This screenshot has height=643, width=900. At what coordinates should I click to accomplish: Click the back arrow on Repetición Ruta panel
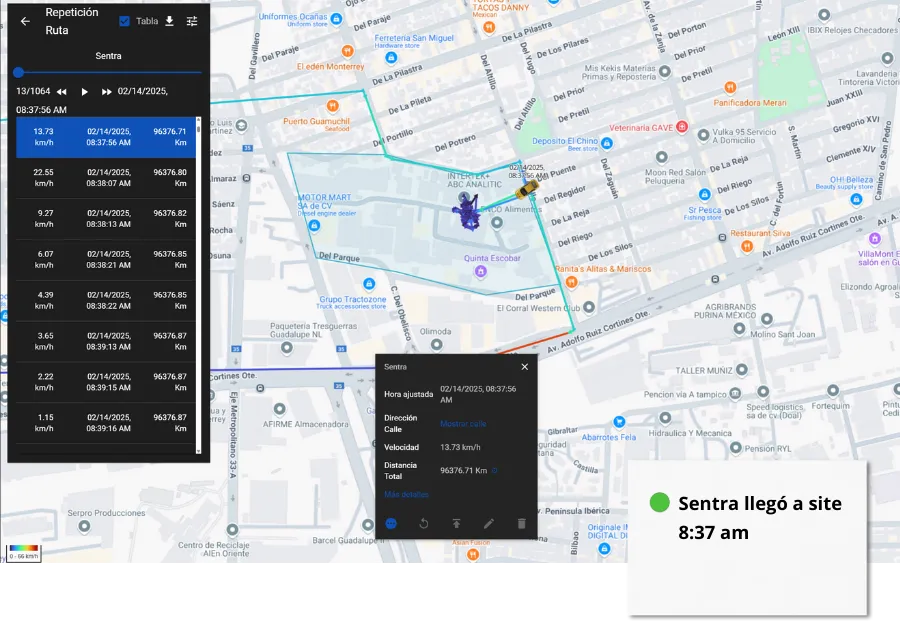pyautogui.click(x=25, y=21)
